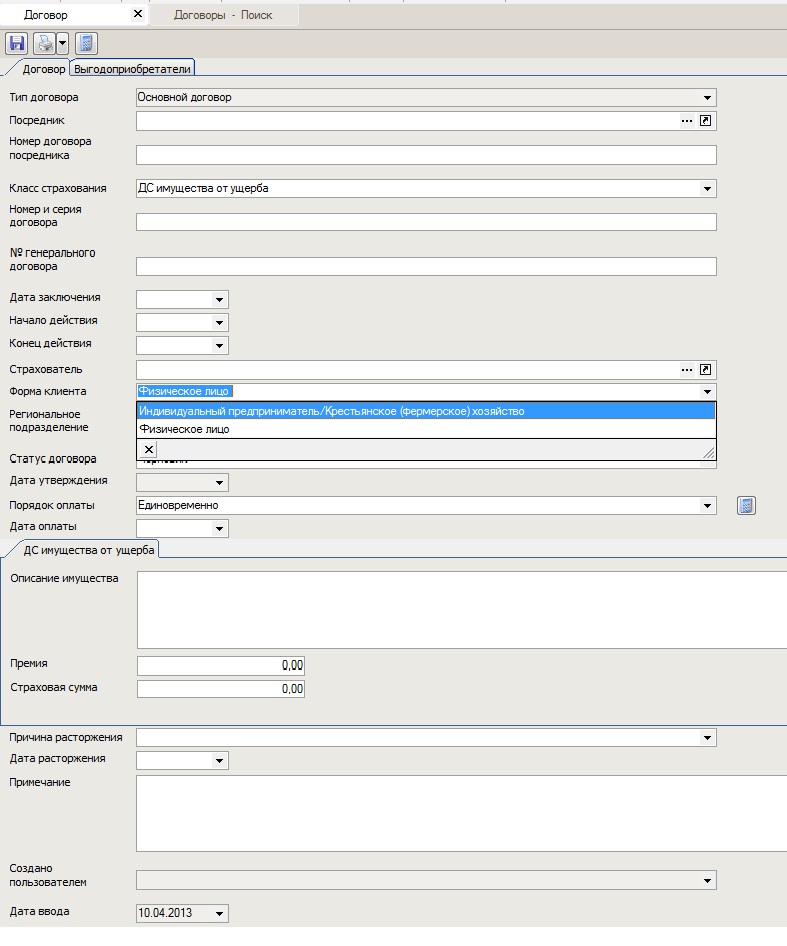This screenshot has width=787, height=946.
Task: Click the Save diskette icon in toolbar
Action: pyautogui.click(x=16, y=43)
